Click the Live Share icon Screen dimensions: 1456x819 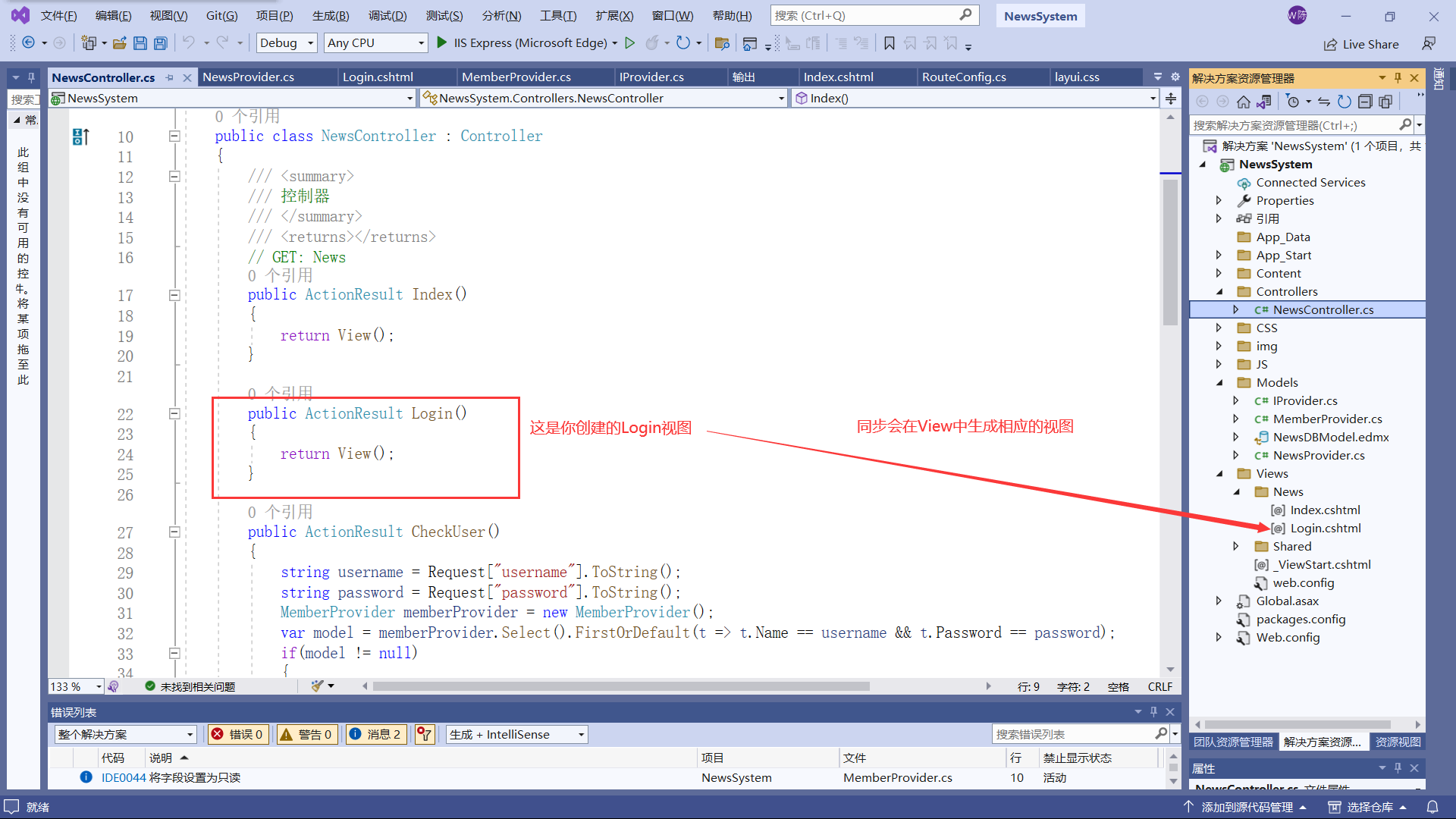[1331, 45]
